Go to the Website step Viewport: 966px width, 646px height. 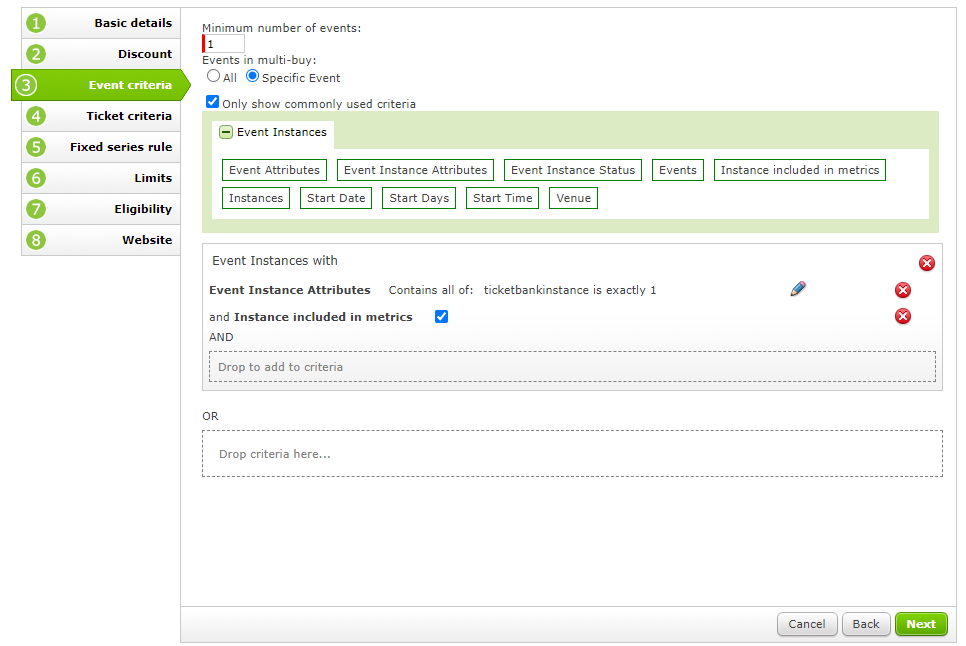tap(101, 240)
